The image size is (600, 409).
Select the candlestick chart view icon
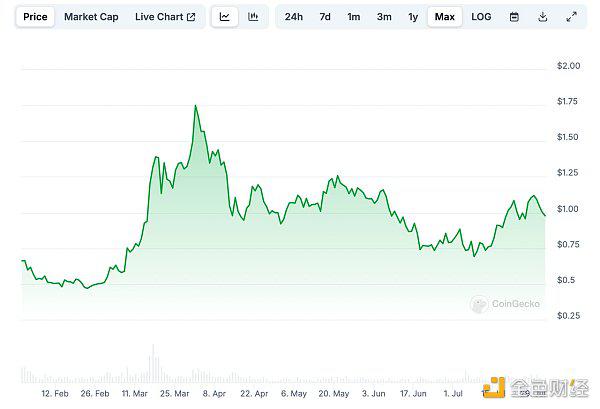pos(253,17)
